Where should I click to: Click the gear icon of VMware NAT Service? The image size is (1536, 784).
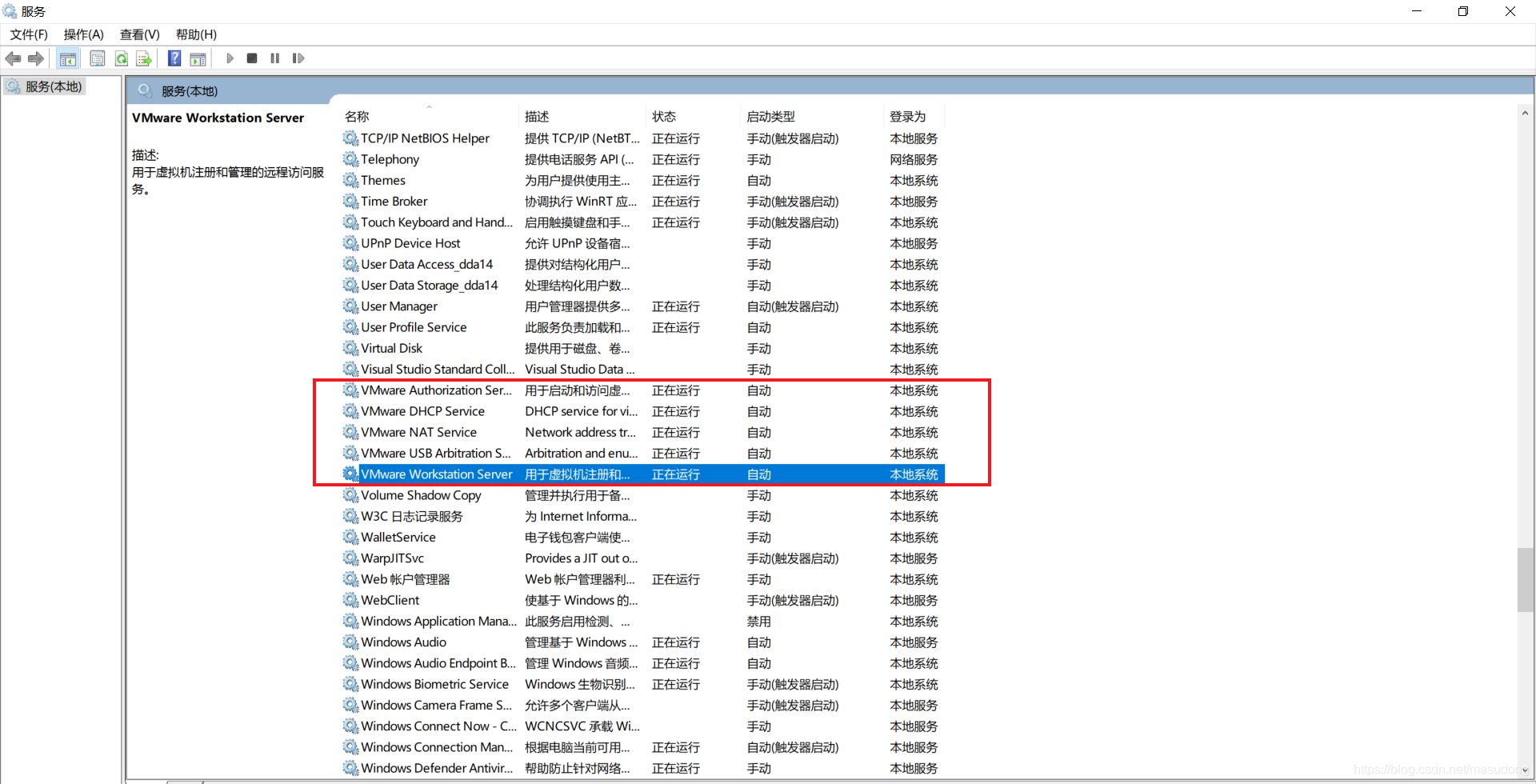(x=350, y=432)
